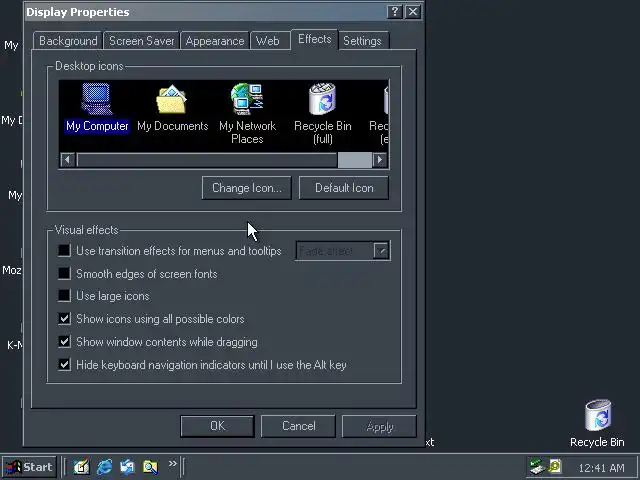This screenshot has height=480, width=640.
Task: Confirm with the OK button
Action: pyautogui.click(x=217, y=426)
